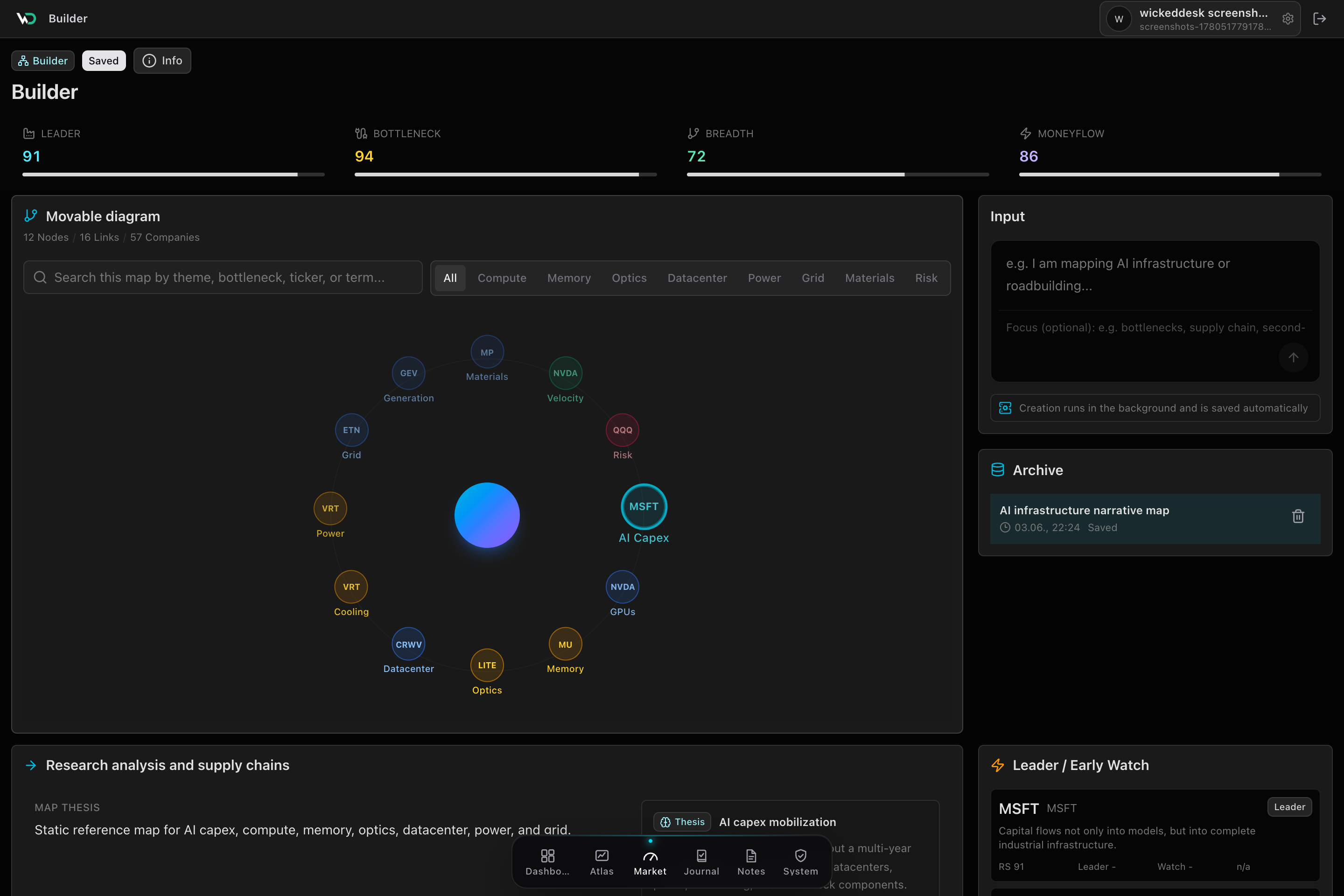Select the Risk filter tab
1344x896 pixels.
(926, 278)
